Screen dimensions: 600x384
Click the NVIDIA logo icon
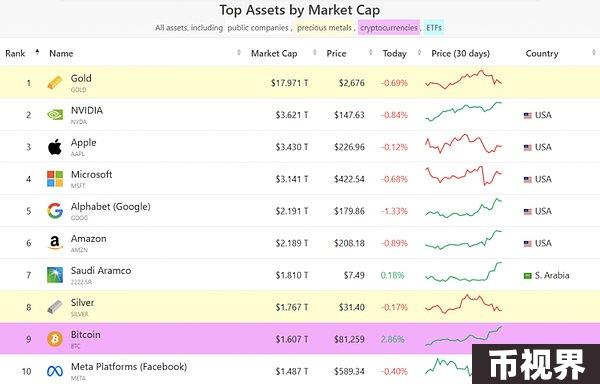tap(55, 114)
